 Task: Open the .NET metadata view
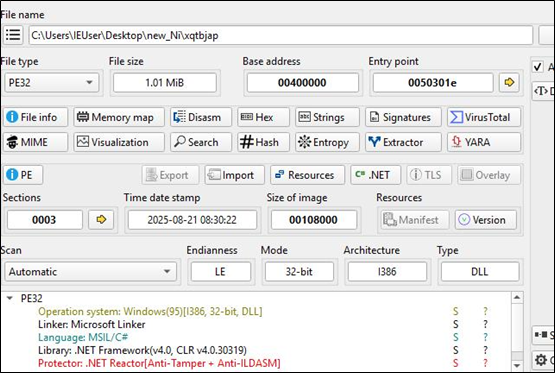(376, 175)
